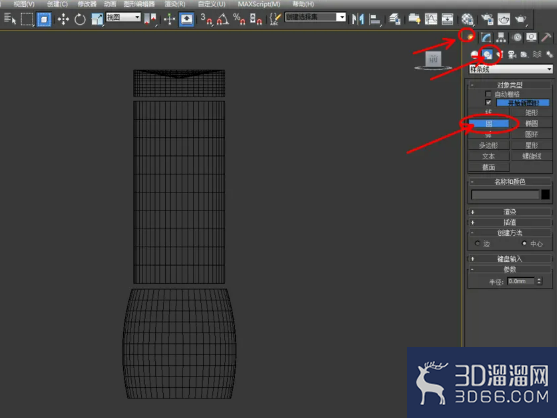557x418 pixels.
Task: Select the Space Warps create category
Action: click(x=537, y=54)
